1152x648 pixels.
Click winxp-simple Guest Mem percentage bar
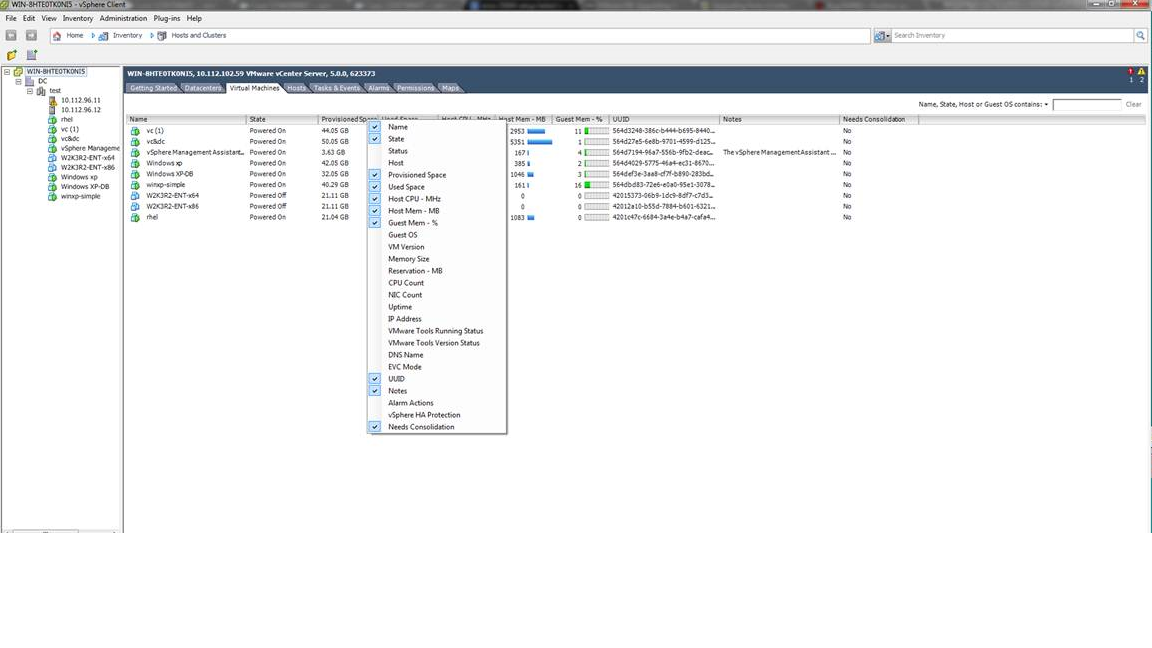point(597,185)
